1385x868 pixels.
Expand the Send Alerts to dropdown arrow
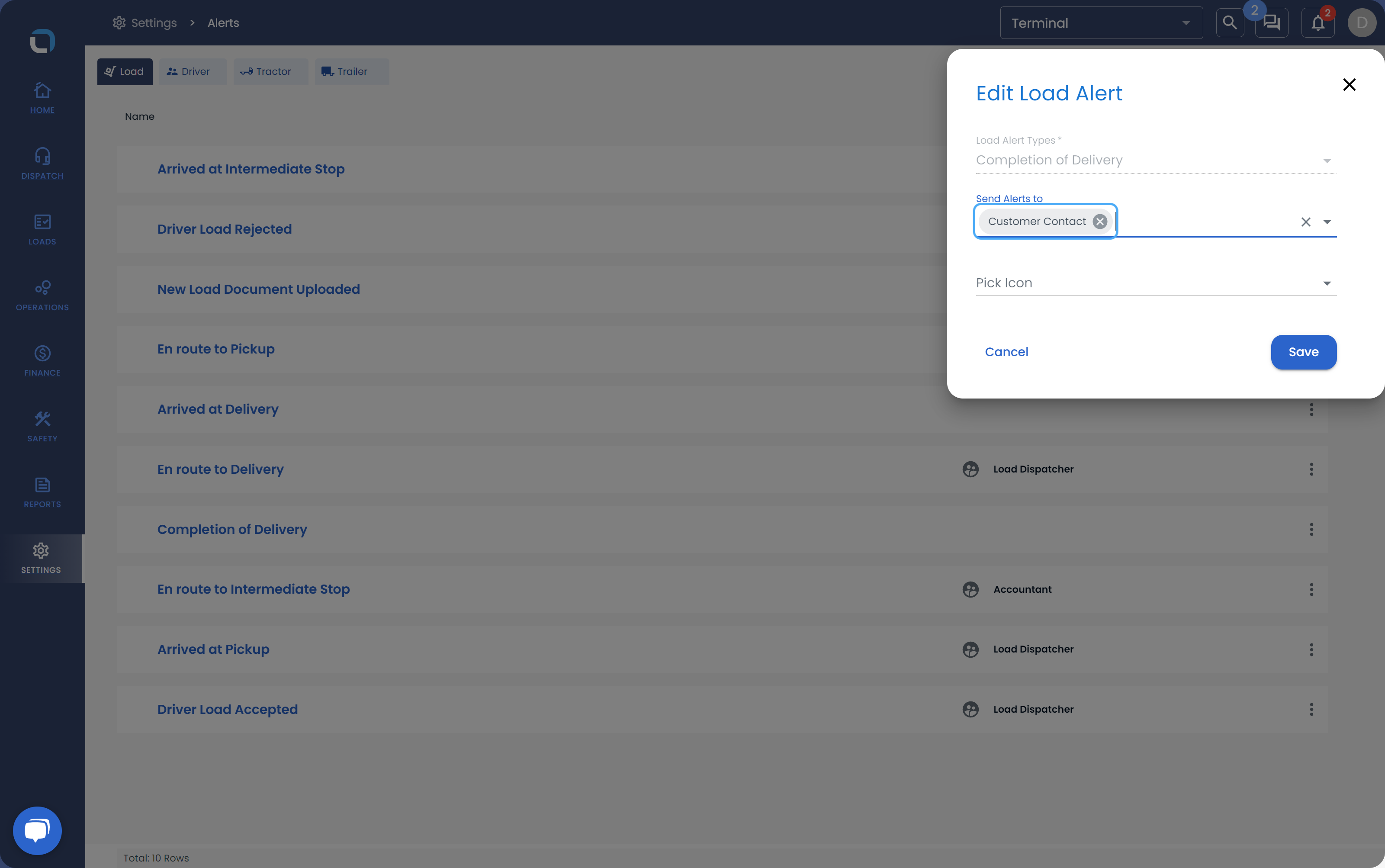[x=1327, y=222]
